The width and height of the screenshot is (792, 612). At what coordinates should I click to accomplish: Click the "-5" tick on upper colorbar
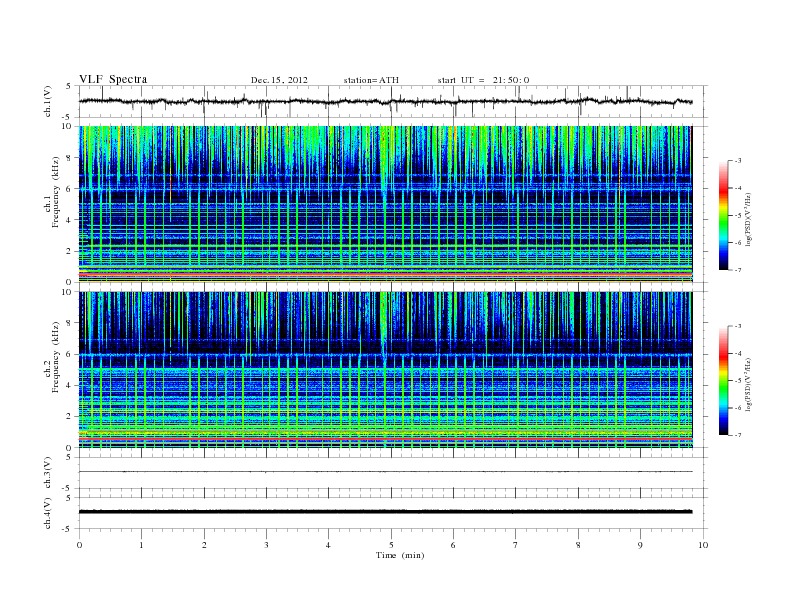pyautogui.click(x=738, y=216)
